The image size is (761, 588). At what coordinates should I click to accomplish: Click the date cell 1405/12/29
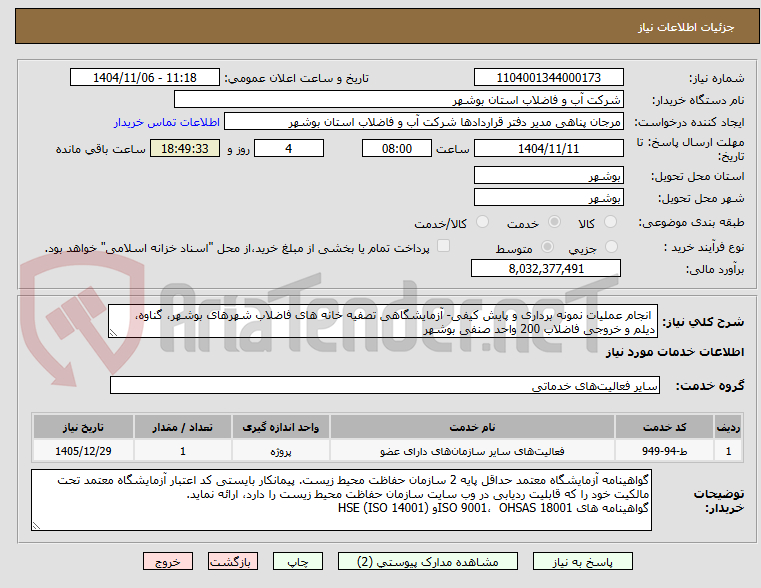click(x=83, y=451)
